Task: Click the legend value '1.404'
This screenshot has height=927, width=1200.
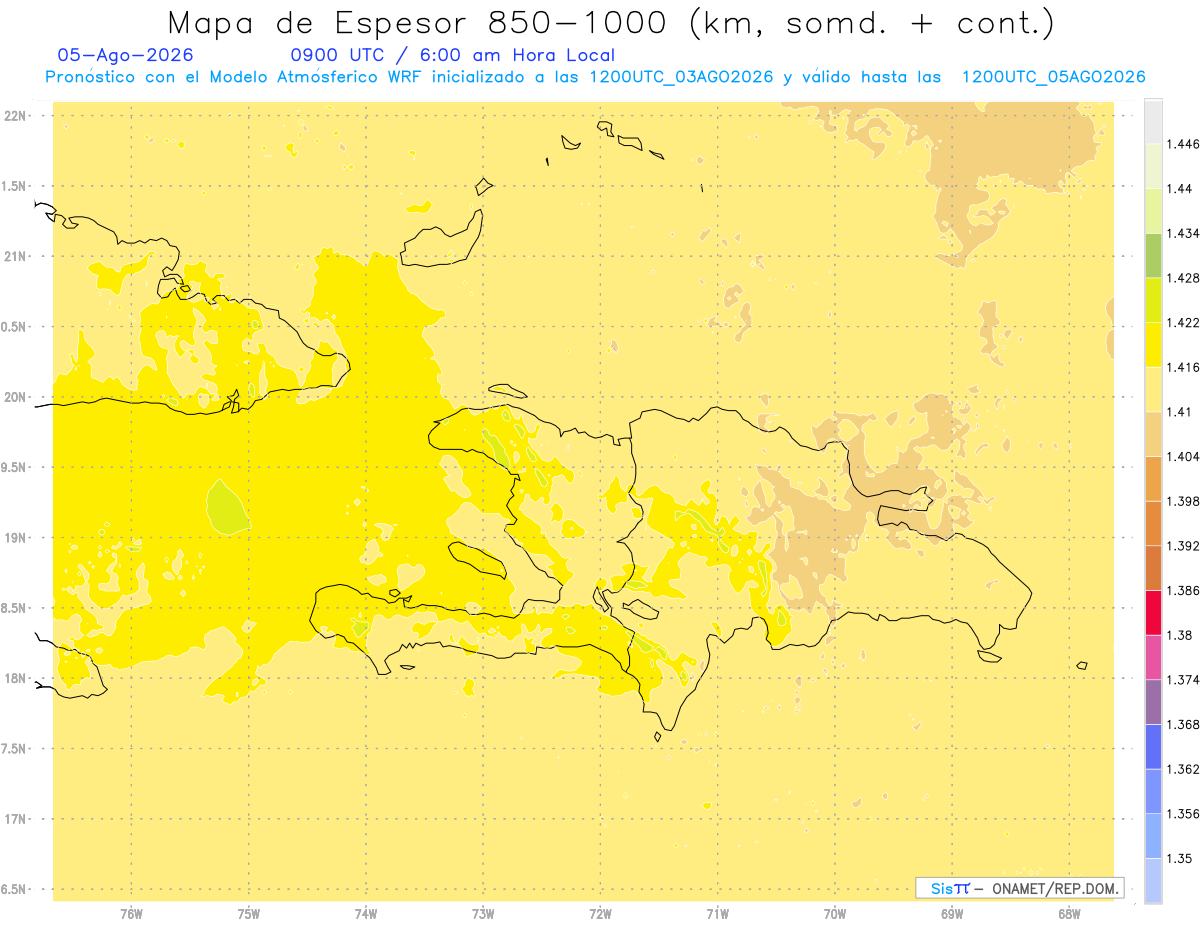Action: click(x=1183, y=456)
